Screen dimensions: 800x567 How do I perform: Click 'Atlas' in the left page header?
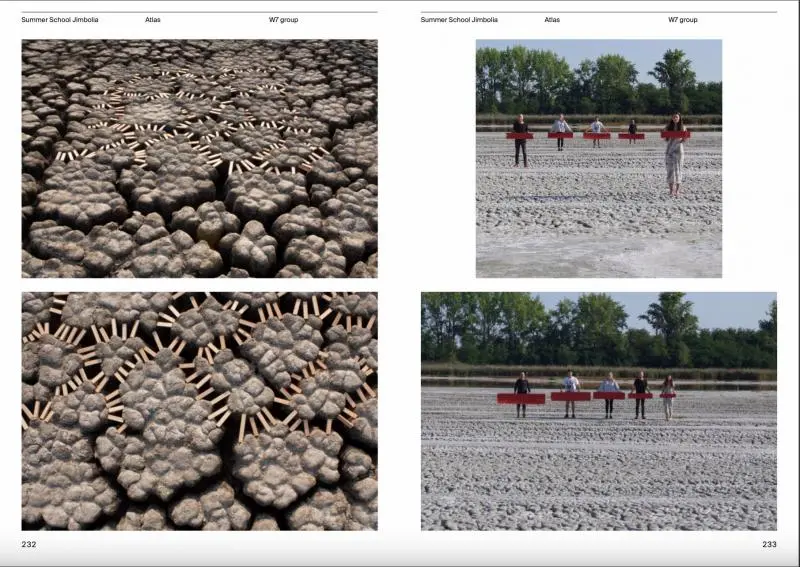(x=152, y=20)
